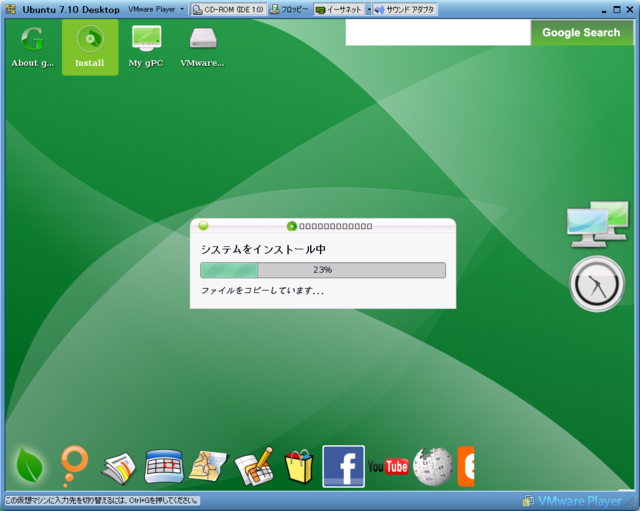
Task: Click the 'ファイルをコピーしています...' status text
Action: coord(262,291)
